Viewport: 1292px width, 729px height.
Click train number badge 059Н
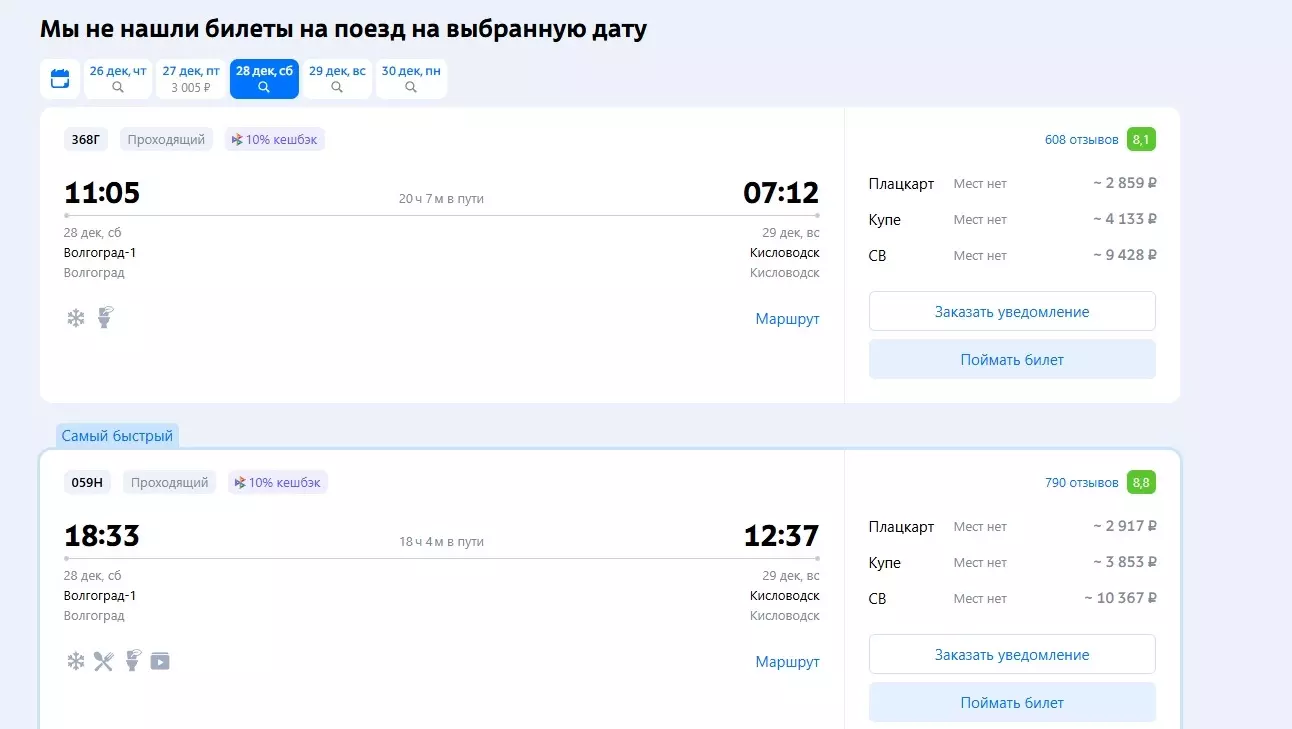coord(87,483)
